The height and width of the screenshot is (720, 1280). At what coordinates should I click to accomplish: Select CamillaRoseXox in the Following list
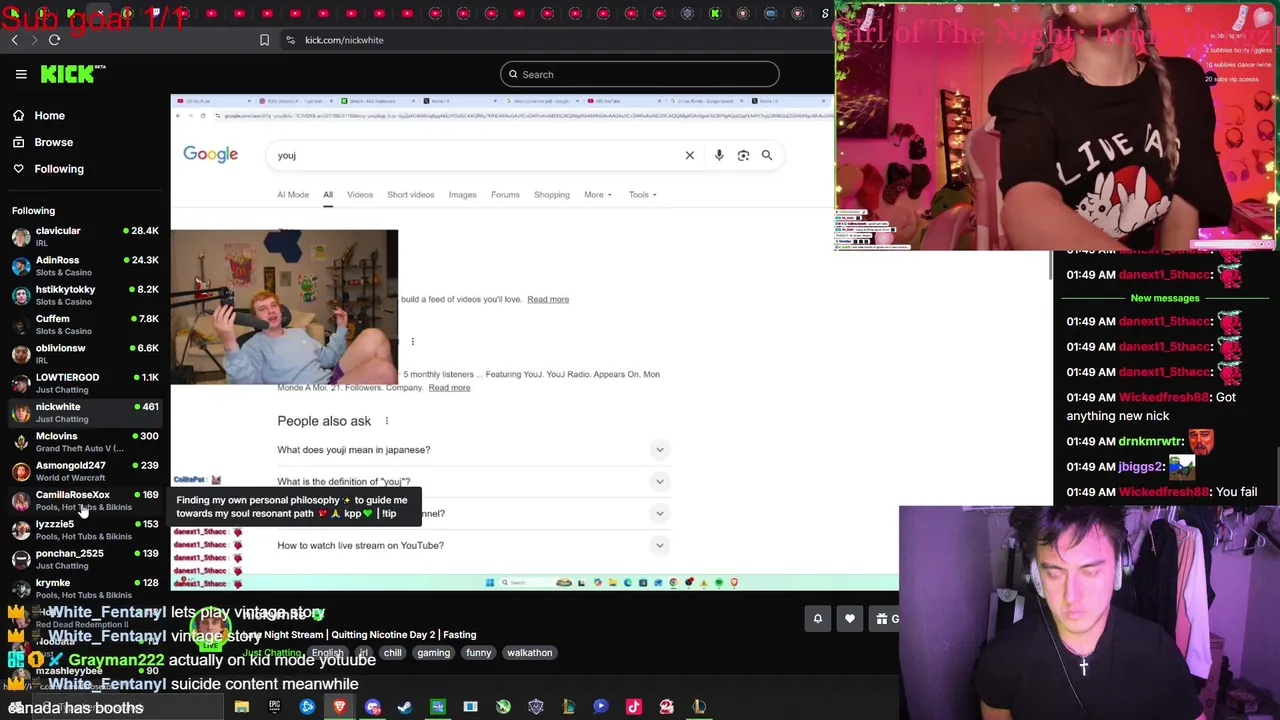(x=85, y=500)
